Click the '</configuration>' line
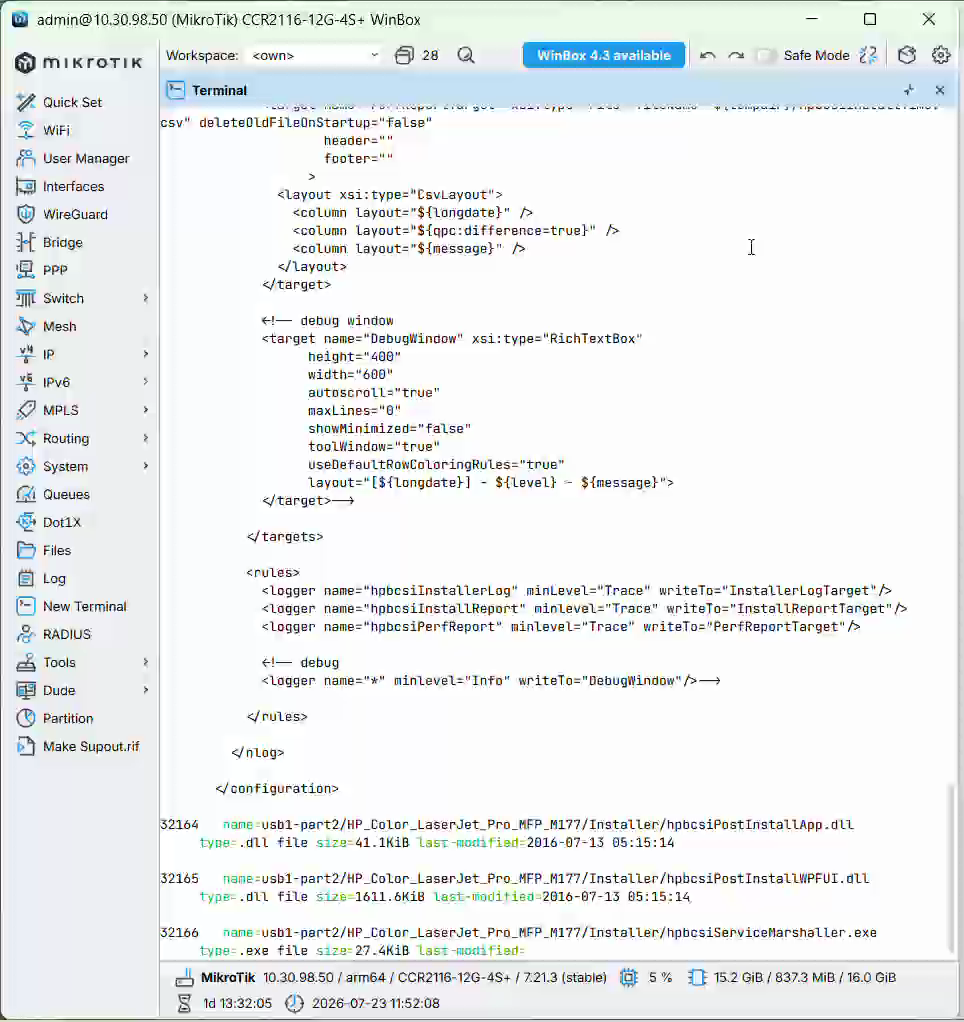This screenshot has height=1022, width=964. [x=277, y=789]
